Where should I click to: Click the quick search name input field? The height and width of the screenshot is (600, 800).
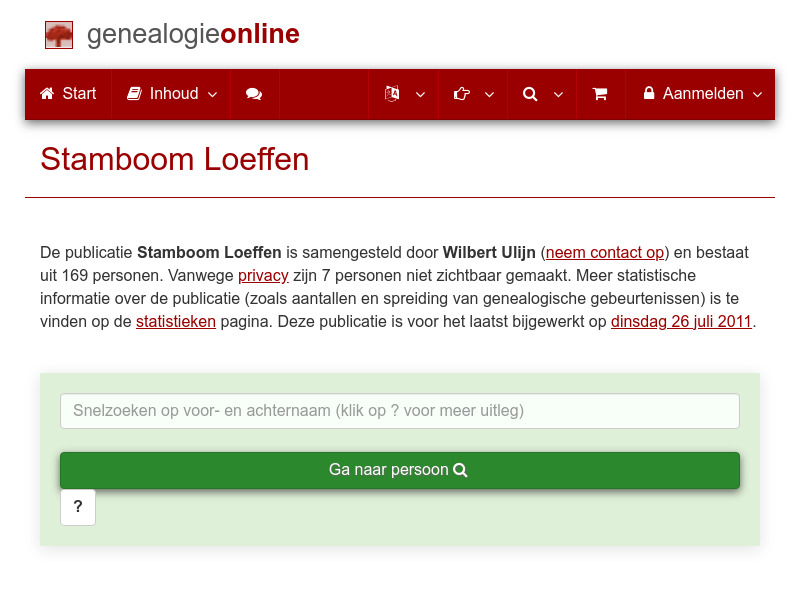[399, 411]
